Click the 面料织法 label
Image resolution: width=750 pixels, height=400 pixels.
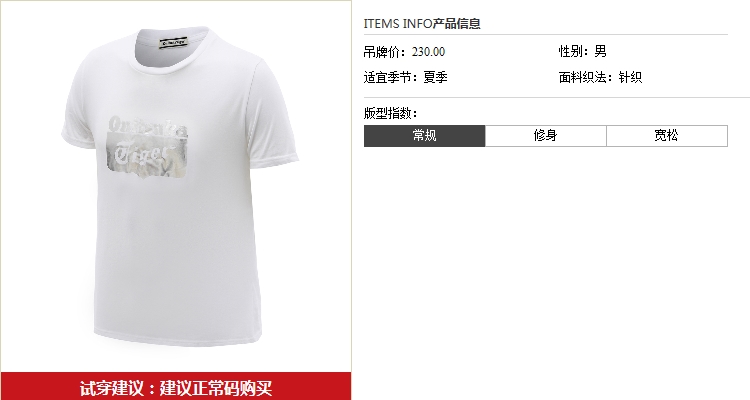[585, 77]
